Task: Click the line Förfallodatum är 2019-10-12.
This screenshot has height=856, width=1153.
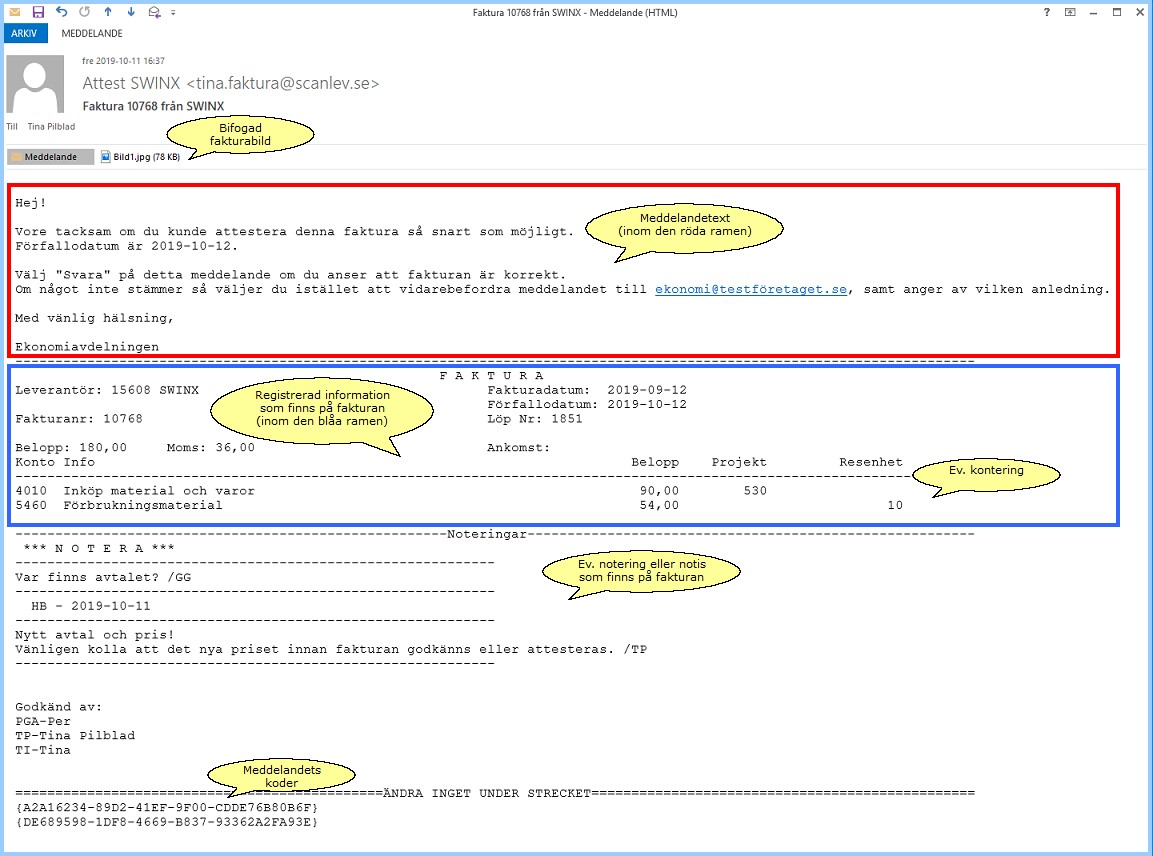Action: click(x=126, y=246)
